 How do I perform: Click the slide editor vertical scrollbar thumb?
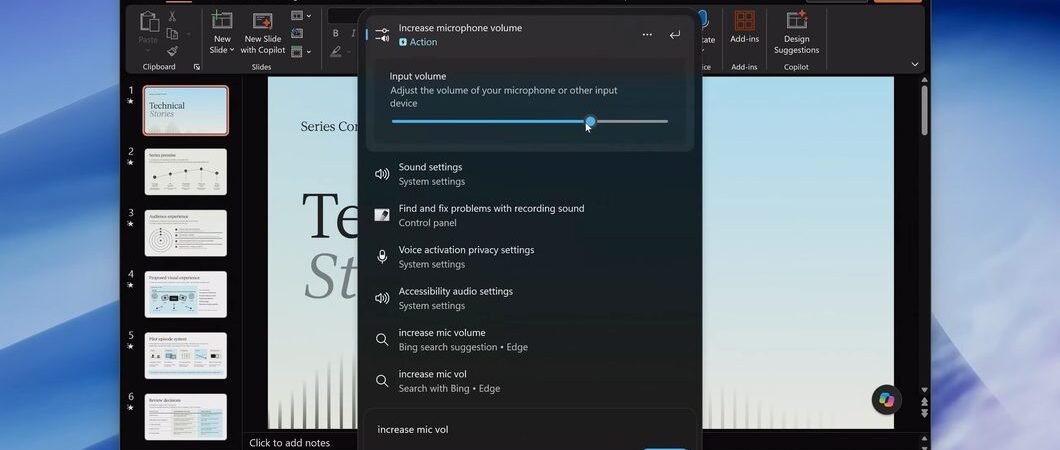tap(924, 110)
